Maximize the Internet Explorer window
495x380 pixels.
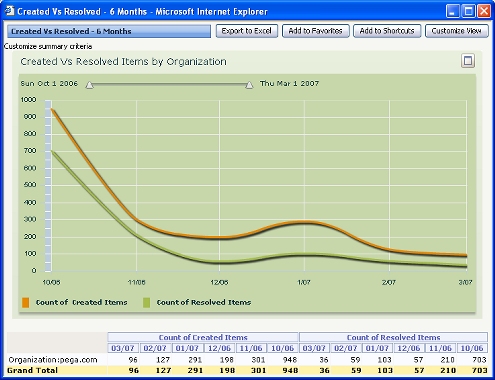tap(468, 11)
